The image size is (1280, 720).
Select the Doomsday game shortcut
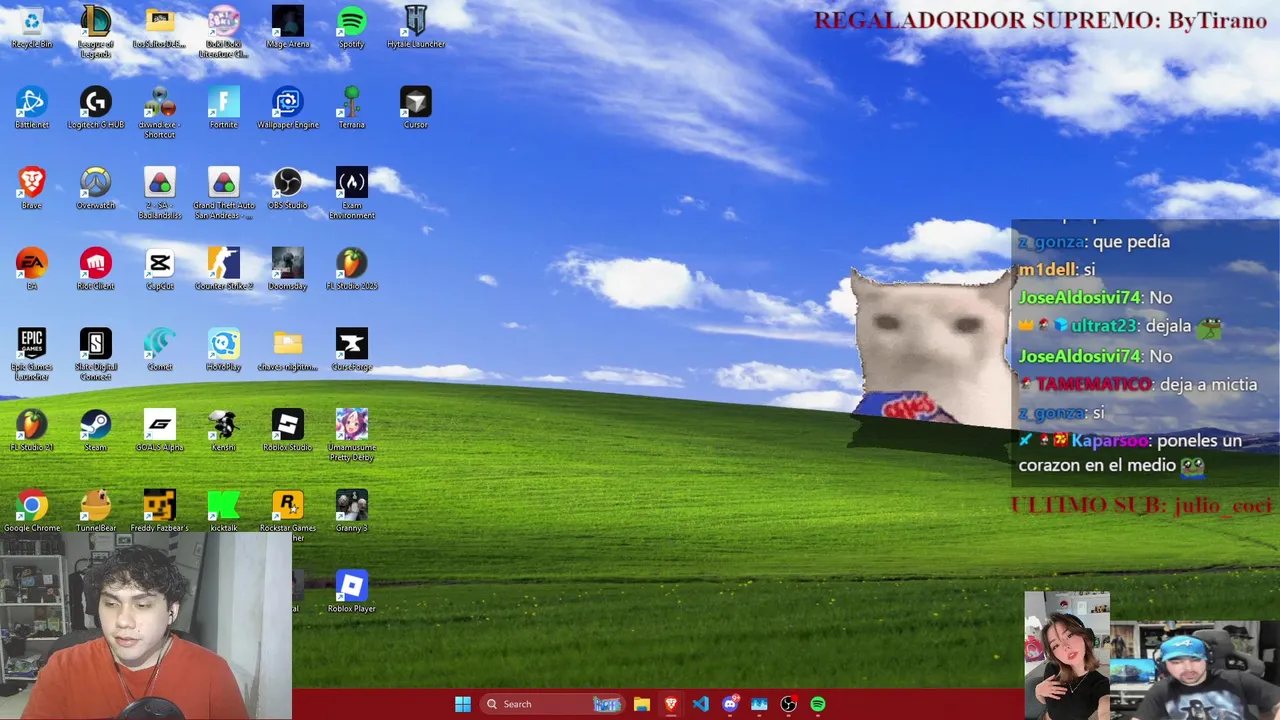tap(288, 269)
